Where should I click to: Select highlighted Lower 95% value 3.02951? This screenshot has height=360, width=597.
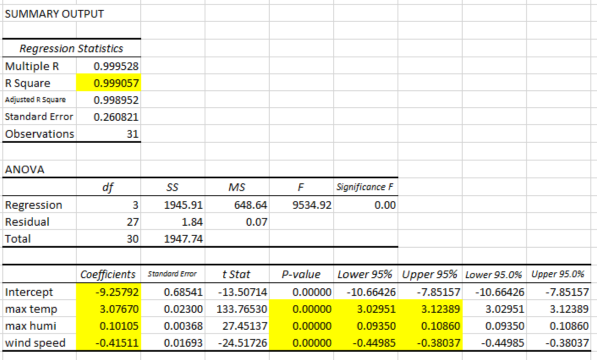(x=376, y=309)
